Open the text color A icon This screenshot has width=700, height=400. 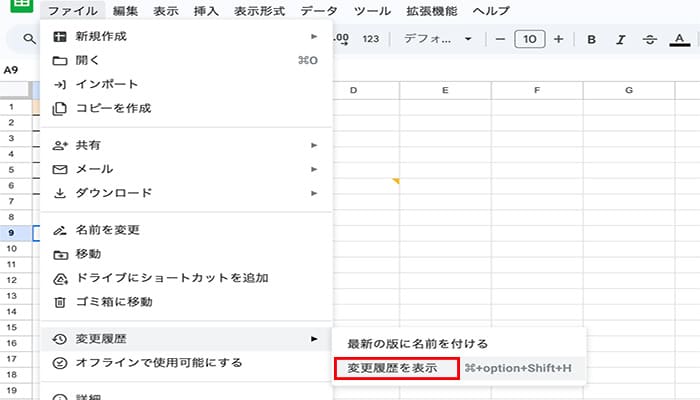coord(679,40)
